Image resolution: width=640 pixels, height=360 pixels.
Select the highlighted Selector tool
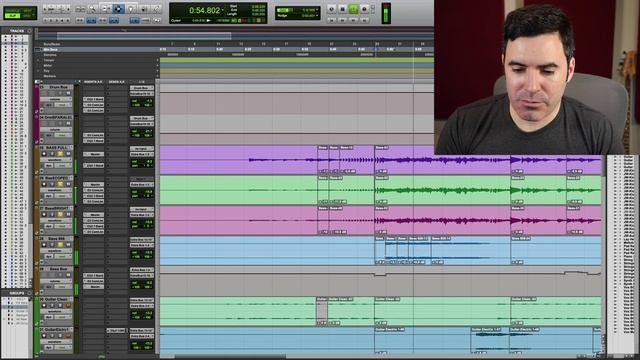click(x=118, y=9)
